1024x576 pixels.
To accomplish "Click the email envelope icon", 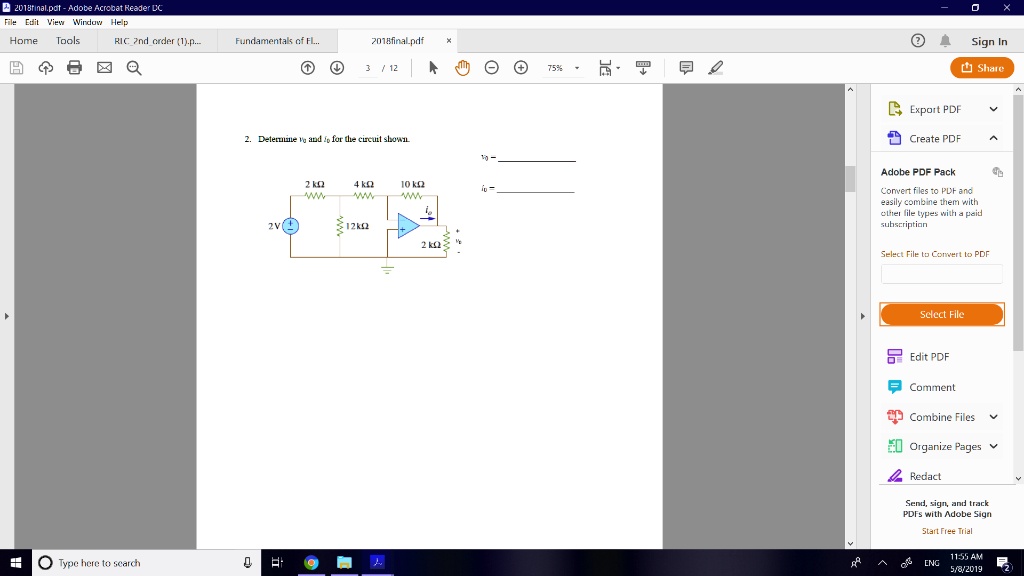I will (104, 68).
